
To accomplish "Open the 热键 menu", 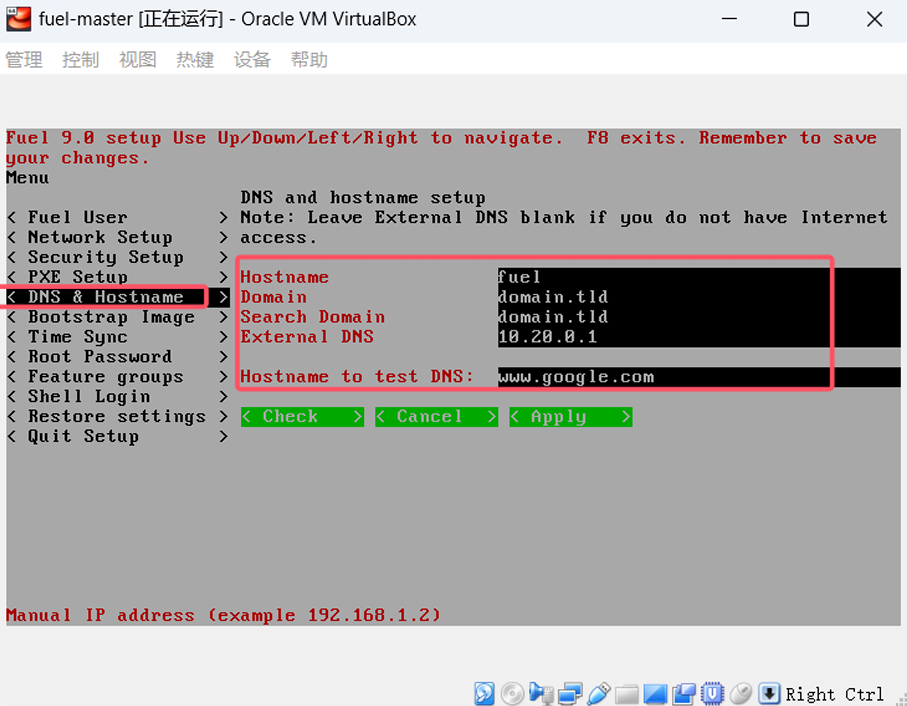I will click(195, 60).
